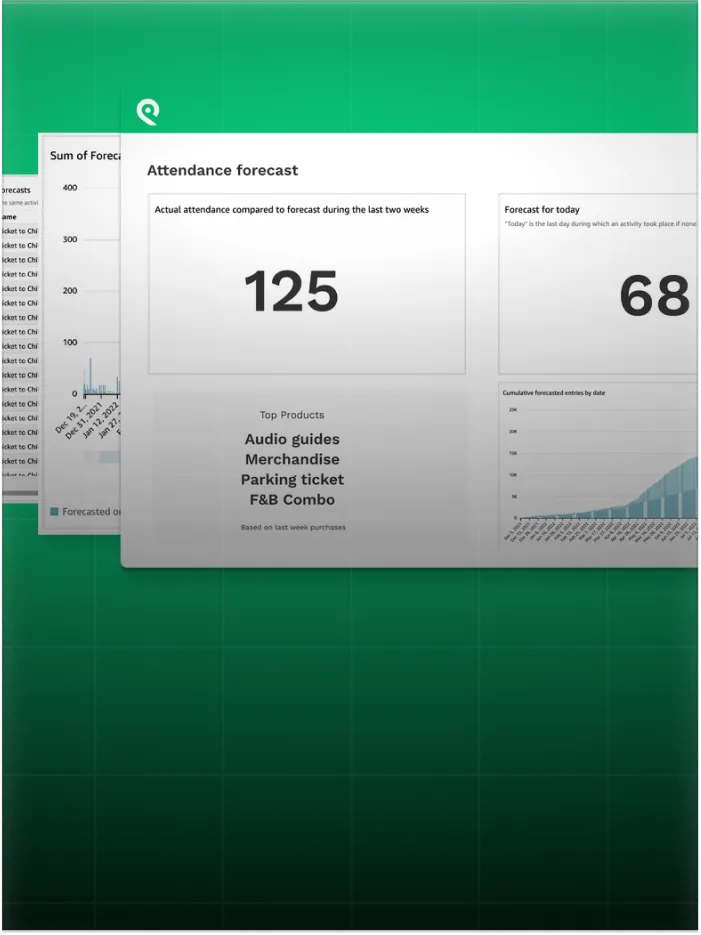Screen dimensions: 701x935
Task: Click the actual attendance value 125
Action: (x=291, y=291)
